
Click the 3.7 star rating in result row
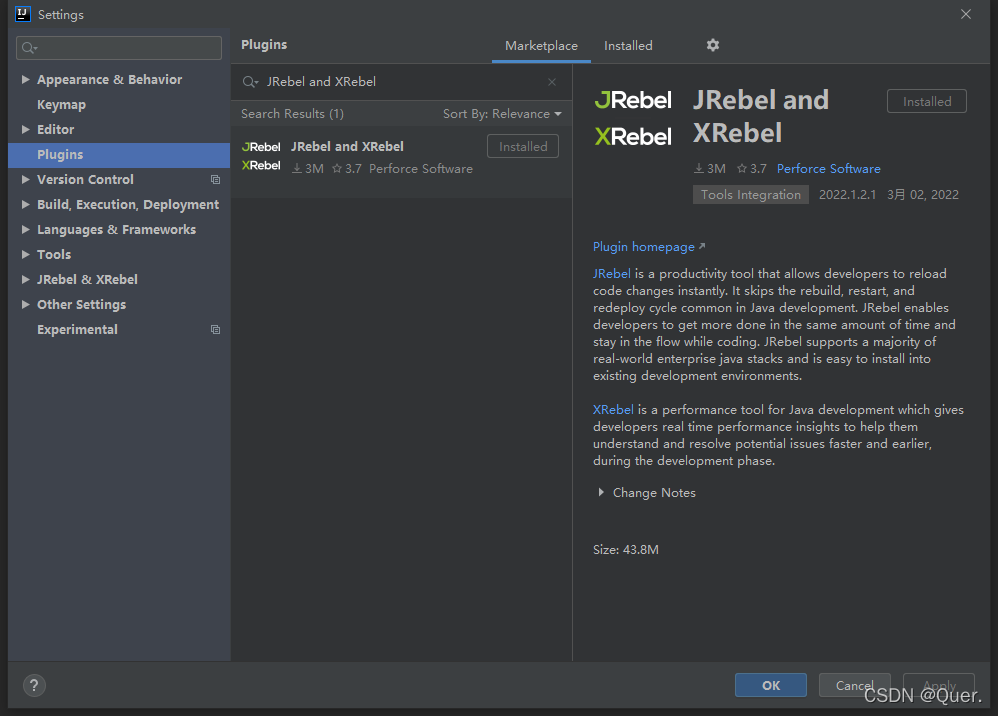point(347,169)
